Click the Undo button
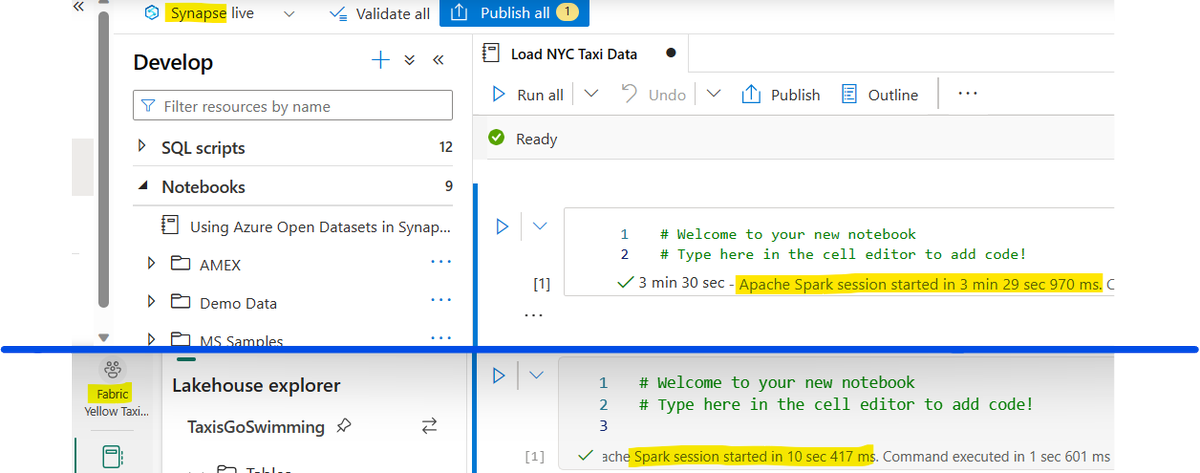This screenshot has width=1200, height=473. 654,95
